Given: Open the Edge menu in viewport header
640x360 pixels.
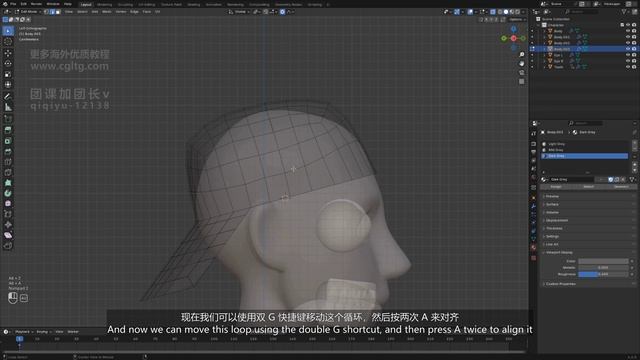Looking at the screenshot, I should pyautogui.click(x=134, y=12).
